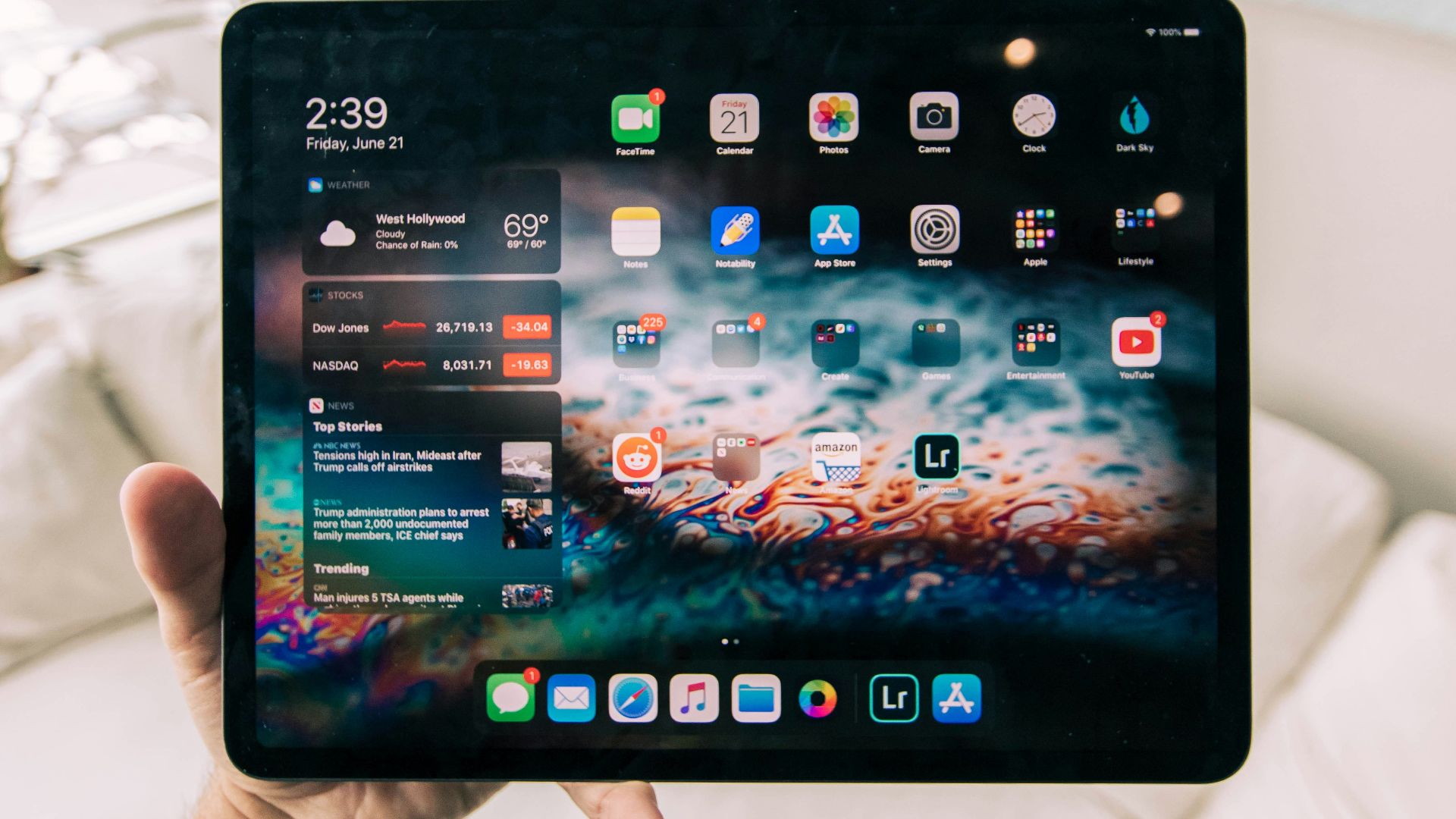Expand the Business folder with 225 badge

(x=635, y=344)
